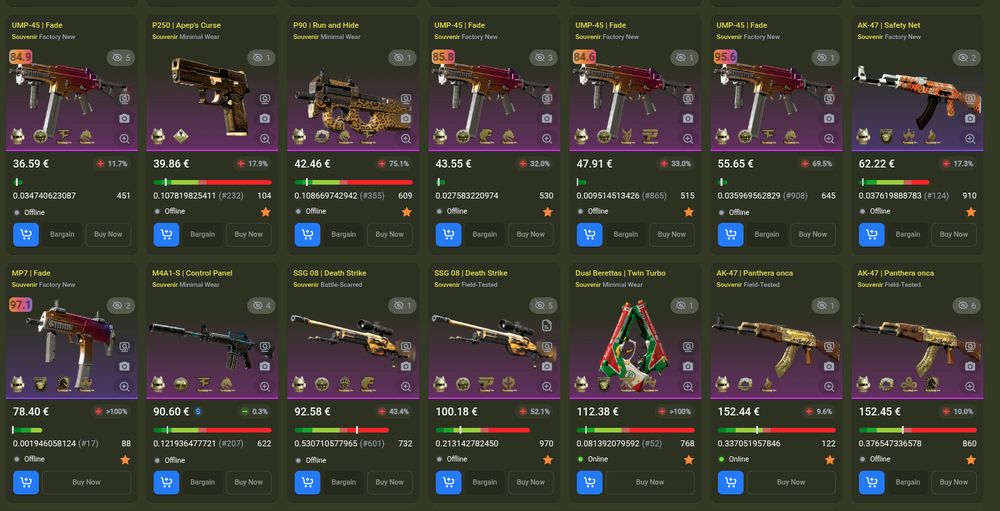Screen dimensions: 1000x511
Task: Toggle watch eye counter on M4A1-S Control Panel
Action: click(262, 306)
